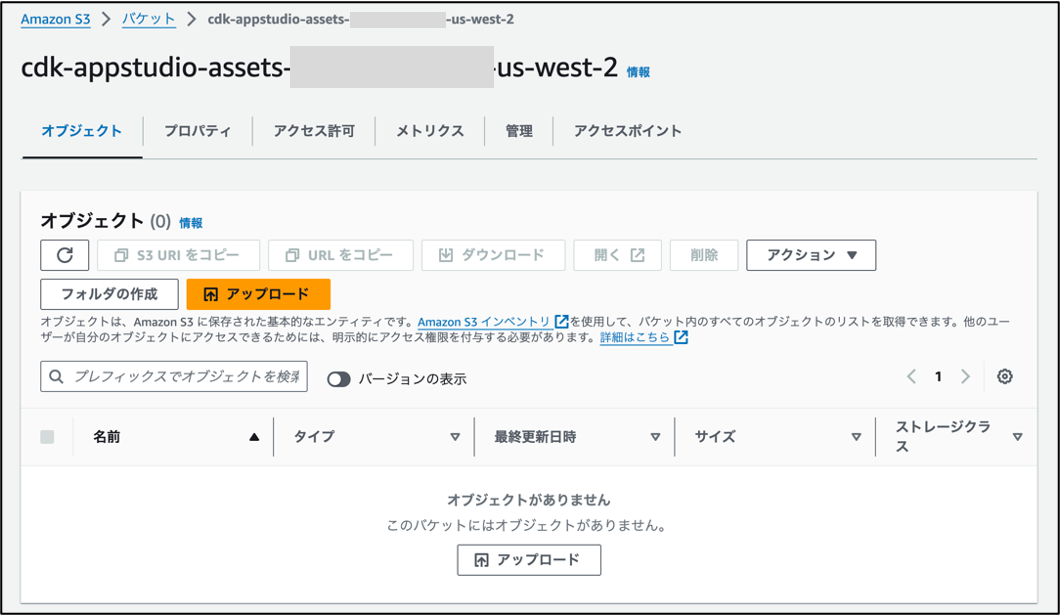
Task: Click 情報 link next to bucket name
Action: tap(638, 72)
